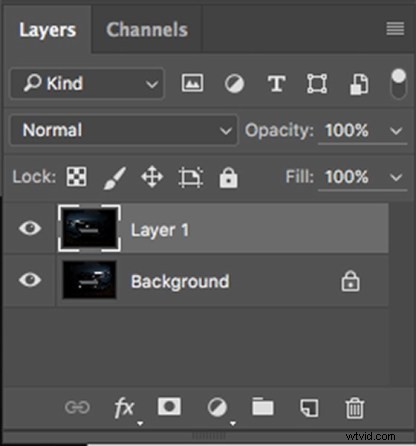Lock all padlock icon
The image size is (416, 446).
point(228,178)
